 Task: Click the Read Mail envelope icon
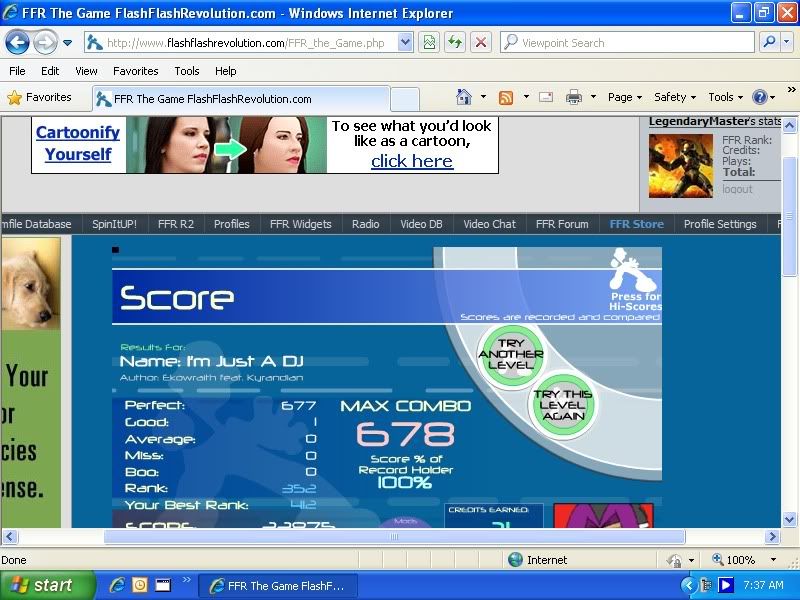pyautogui.click(x=546, y=97)
